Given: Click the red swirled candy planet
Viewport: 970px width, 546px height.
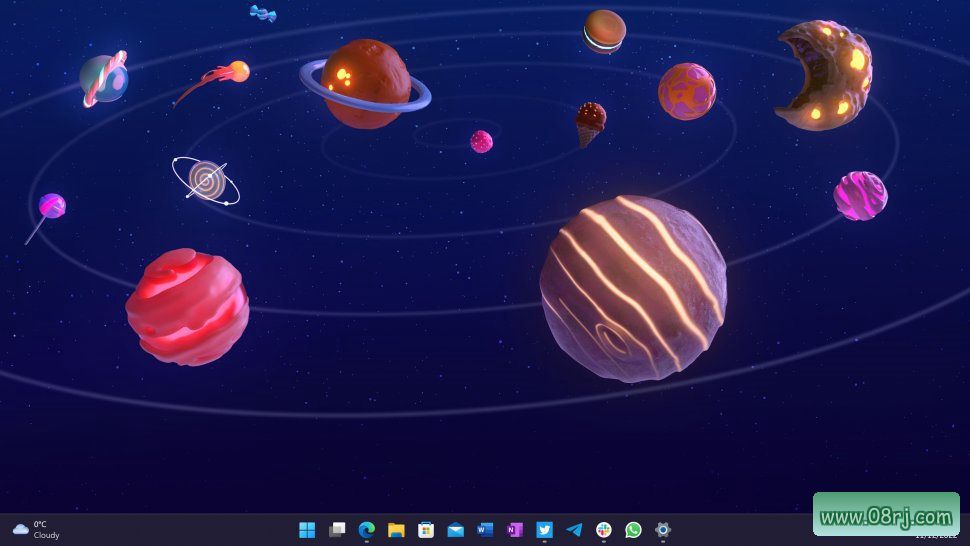Looking at the screenshot, I should tap(187, 306).
